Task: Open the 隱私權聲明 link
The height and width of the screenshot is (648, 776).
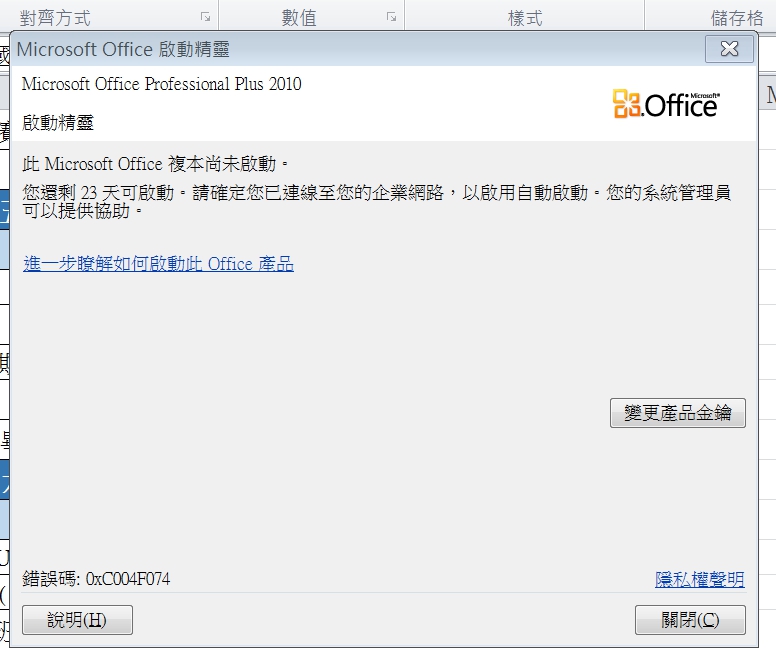Action: [x=700, y=579]
